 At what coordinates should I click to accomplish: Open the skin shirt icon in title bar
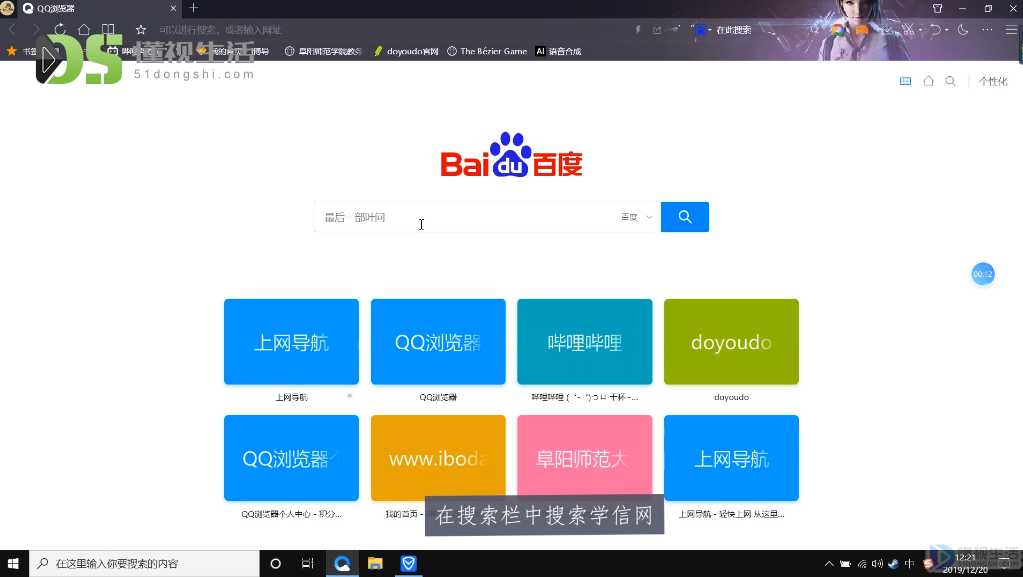(x=938, y=8)
